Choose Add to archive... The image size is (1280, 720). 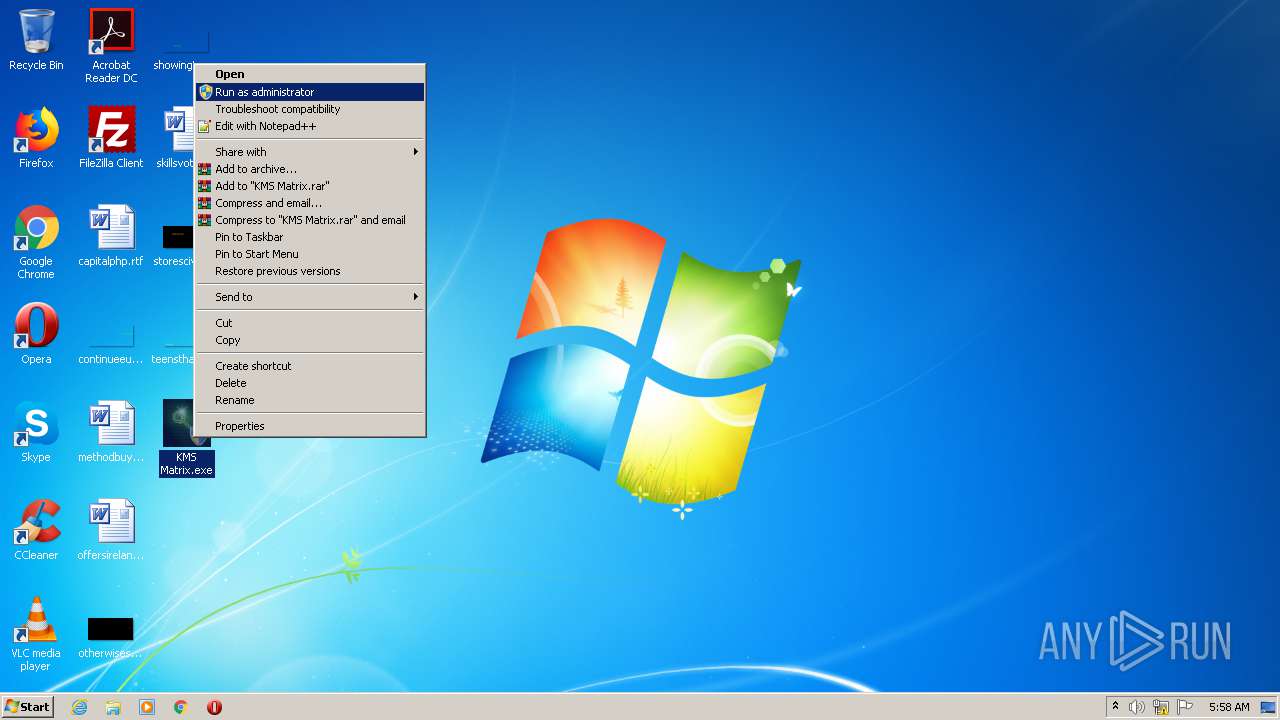310,169
